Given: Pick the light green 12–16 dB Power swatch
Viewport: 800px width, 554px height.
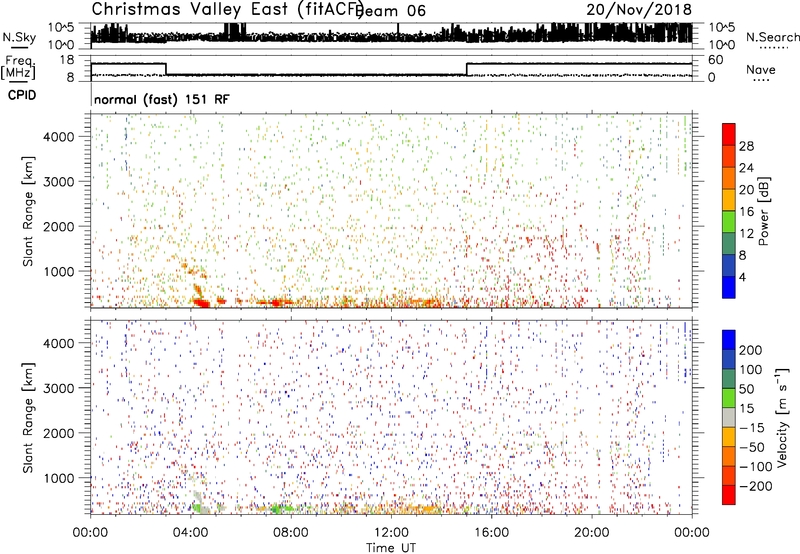Looking at the screenshot, I should (729, 222).
